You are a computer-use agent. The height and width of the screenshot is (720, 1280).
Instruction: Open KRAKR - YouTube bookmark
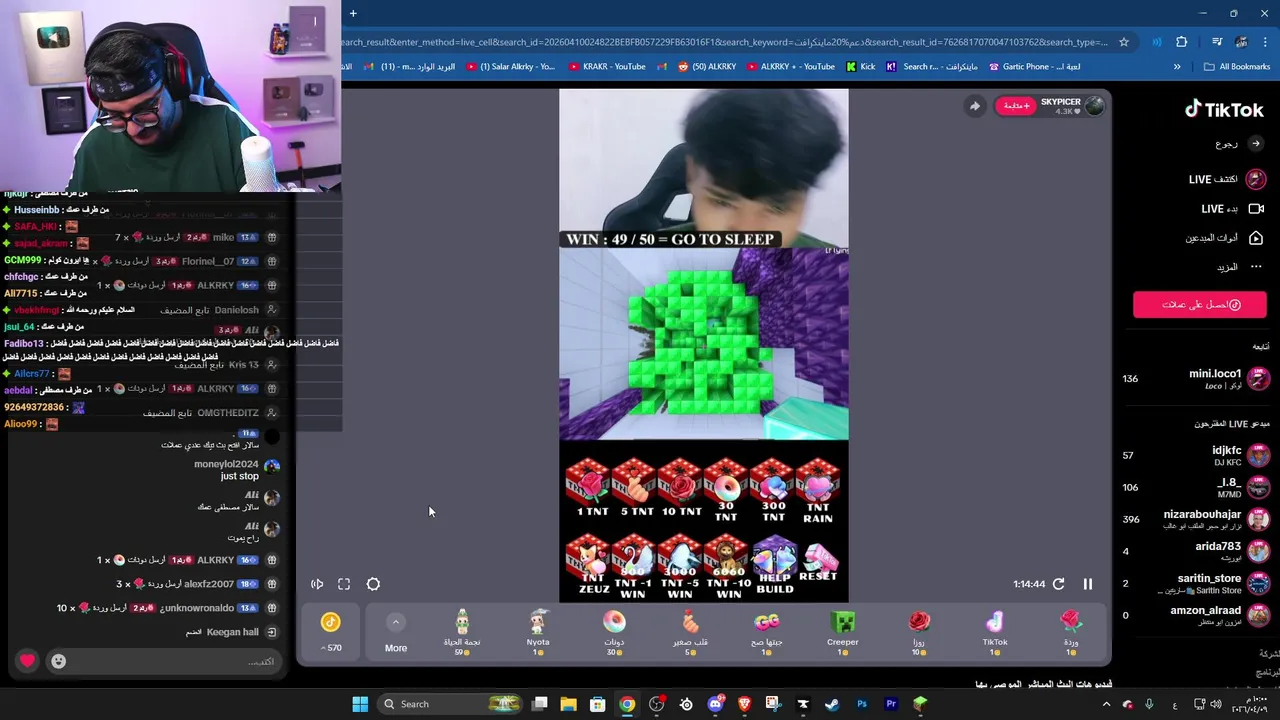pyautogui.click(x=607, y=67)
